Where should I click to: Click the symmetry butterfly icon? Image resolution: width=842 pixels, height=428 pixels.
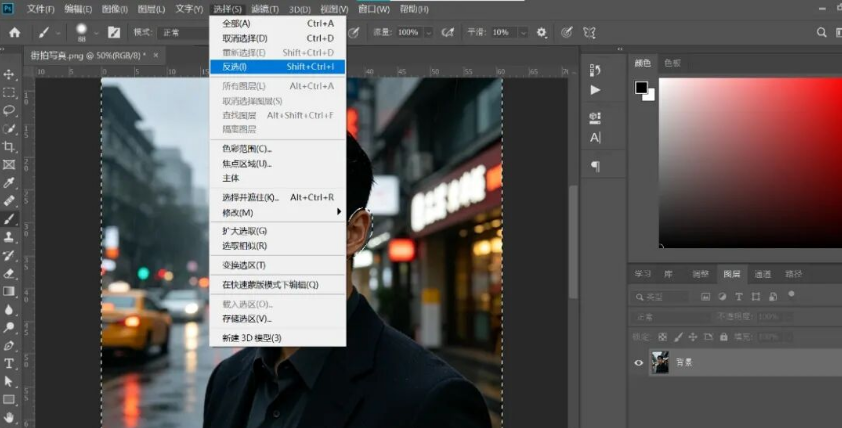pyautogui.click(x=589, y=32)
